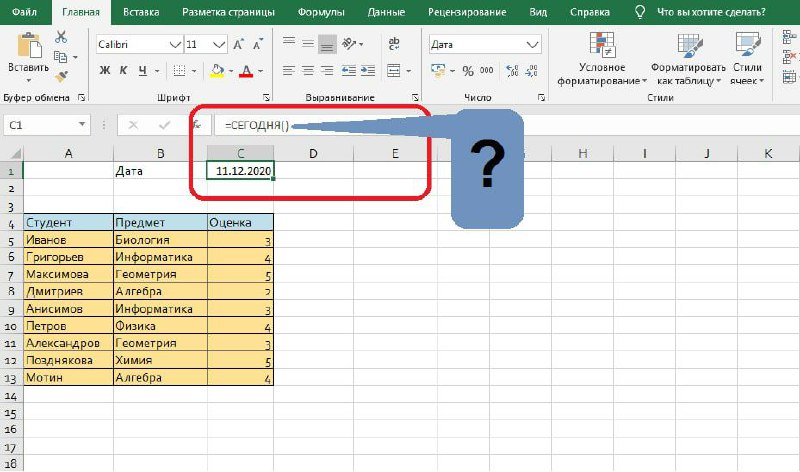
Task: Switch to the Данные tab
Action: pyautogui.click(x=386, y=12)
